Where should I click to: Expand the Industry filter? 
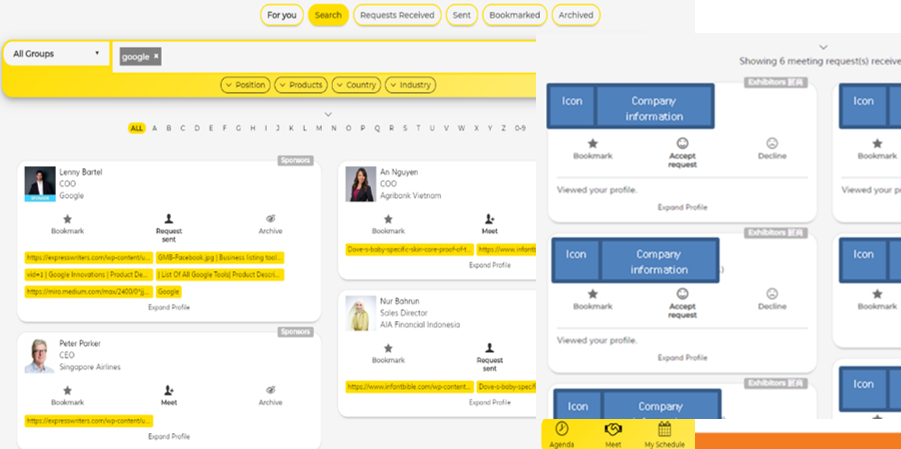(410, 85)
